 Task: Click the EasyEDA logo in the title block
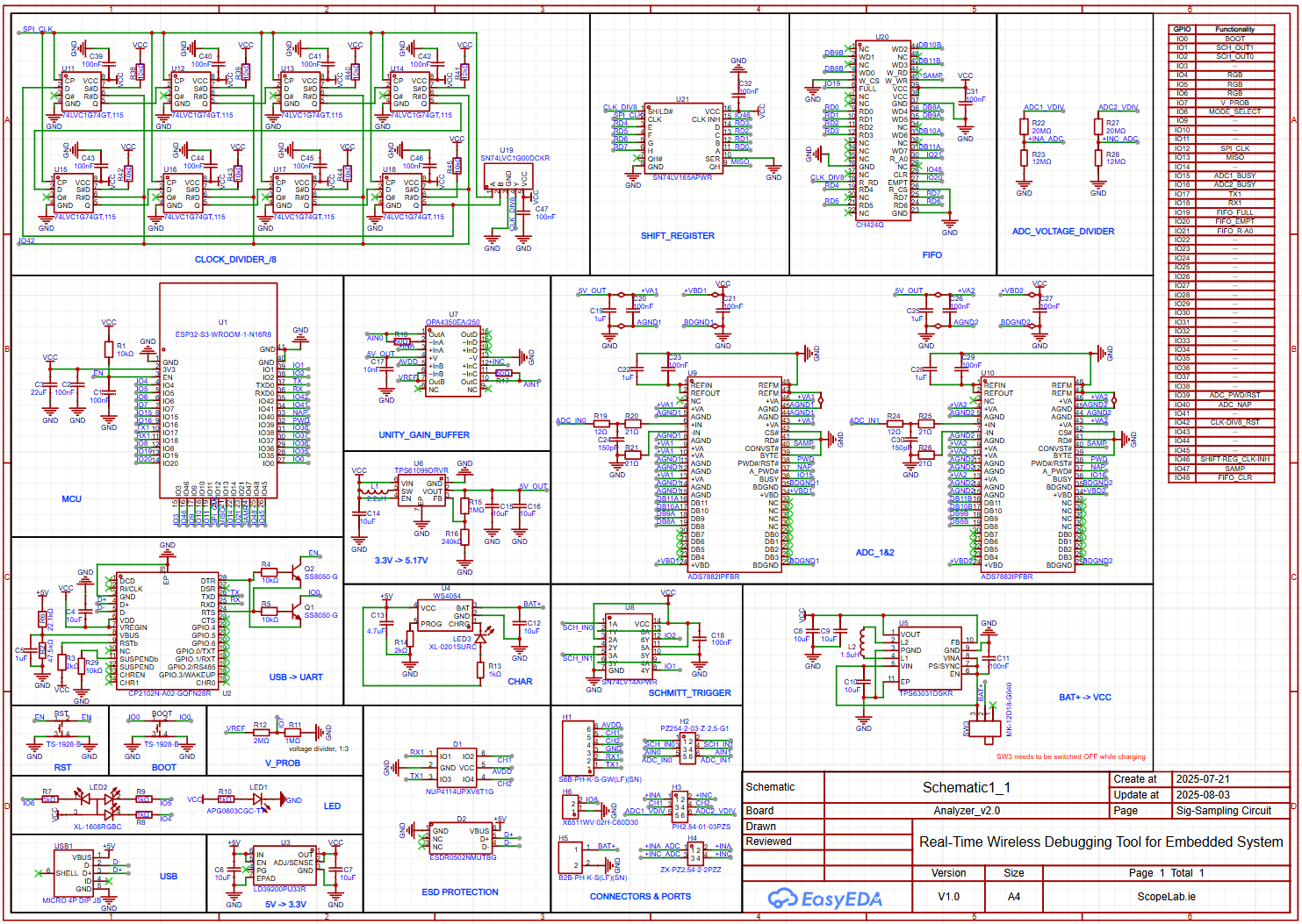pyautogui.click(x=825, y=899)
